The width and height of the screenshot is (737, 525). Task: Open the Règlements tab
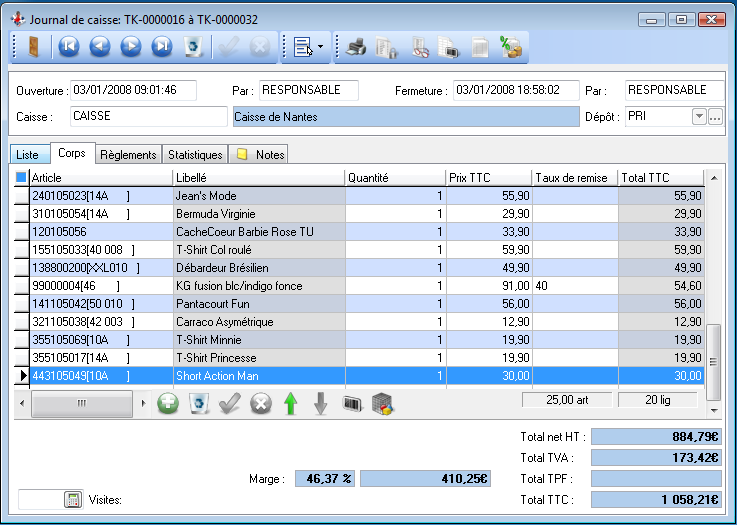[x=128, y=155]
